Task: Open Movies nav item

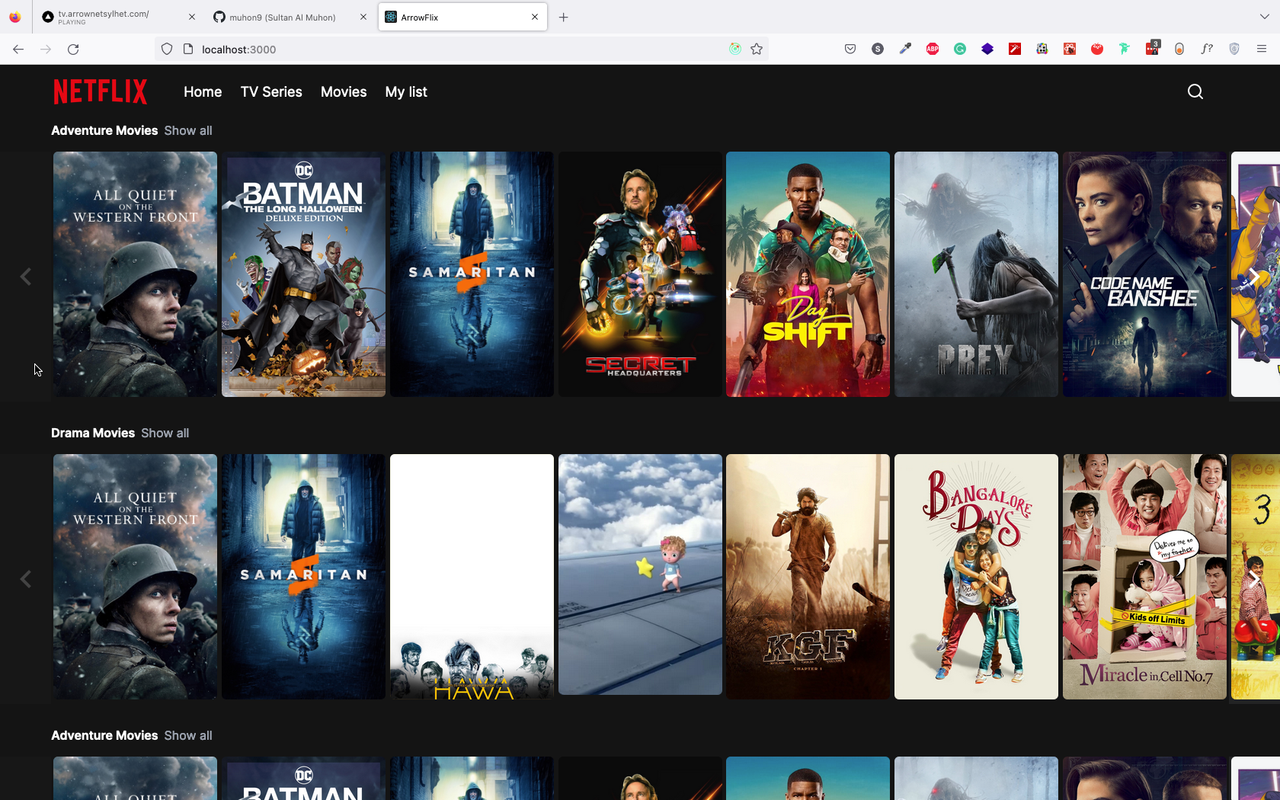Action: click(344, 92)
